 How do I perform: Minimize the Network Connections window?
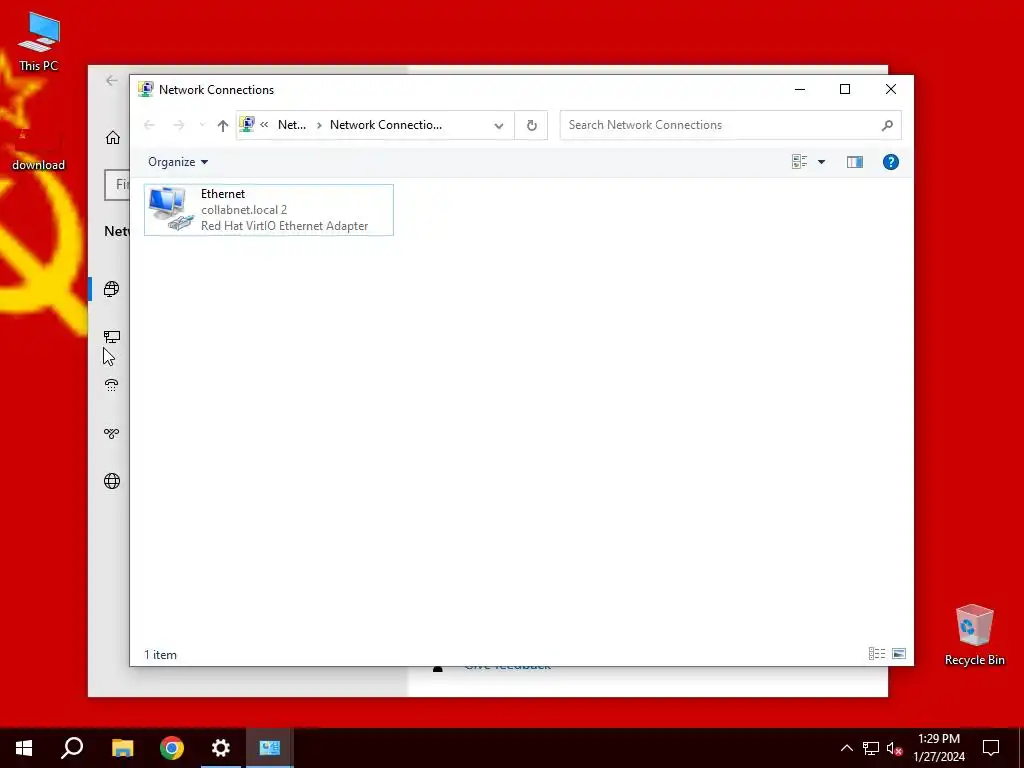click(x=799, y=89)
